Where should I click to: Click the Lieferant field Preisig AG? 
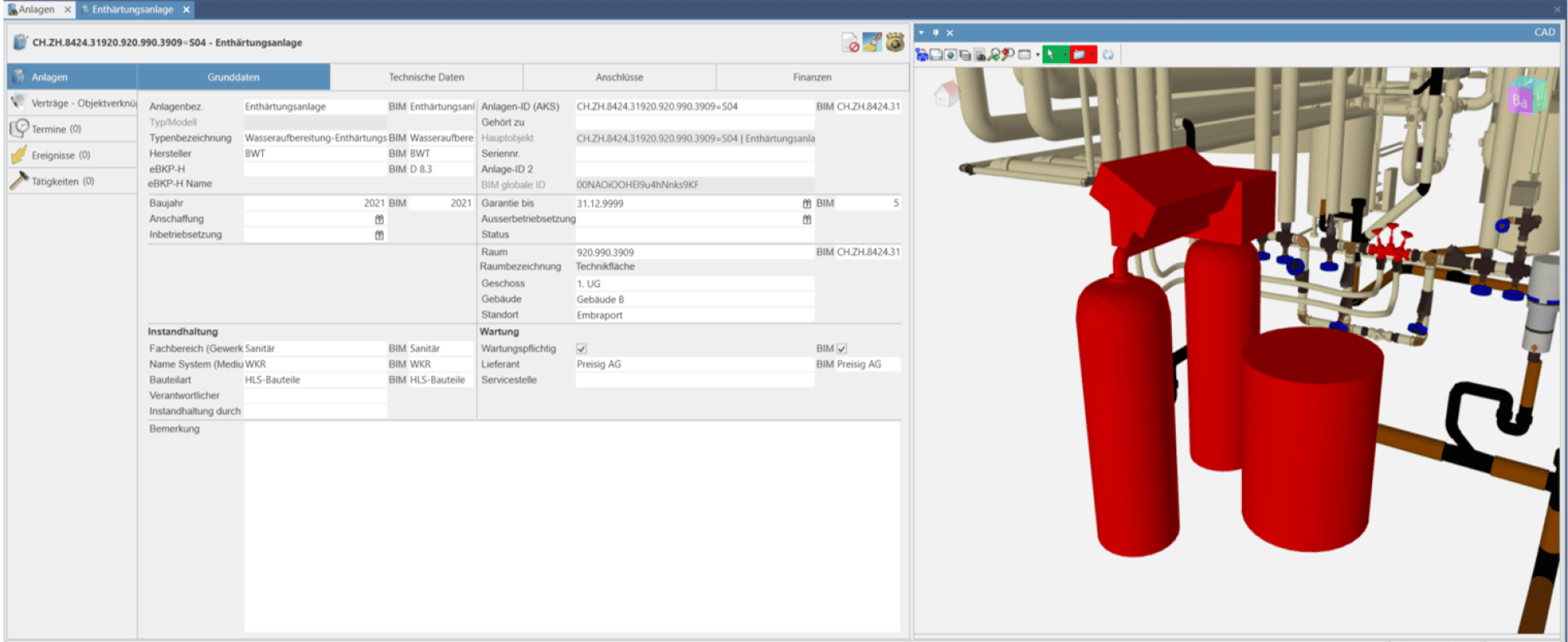(x=695, y=364)
